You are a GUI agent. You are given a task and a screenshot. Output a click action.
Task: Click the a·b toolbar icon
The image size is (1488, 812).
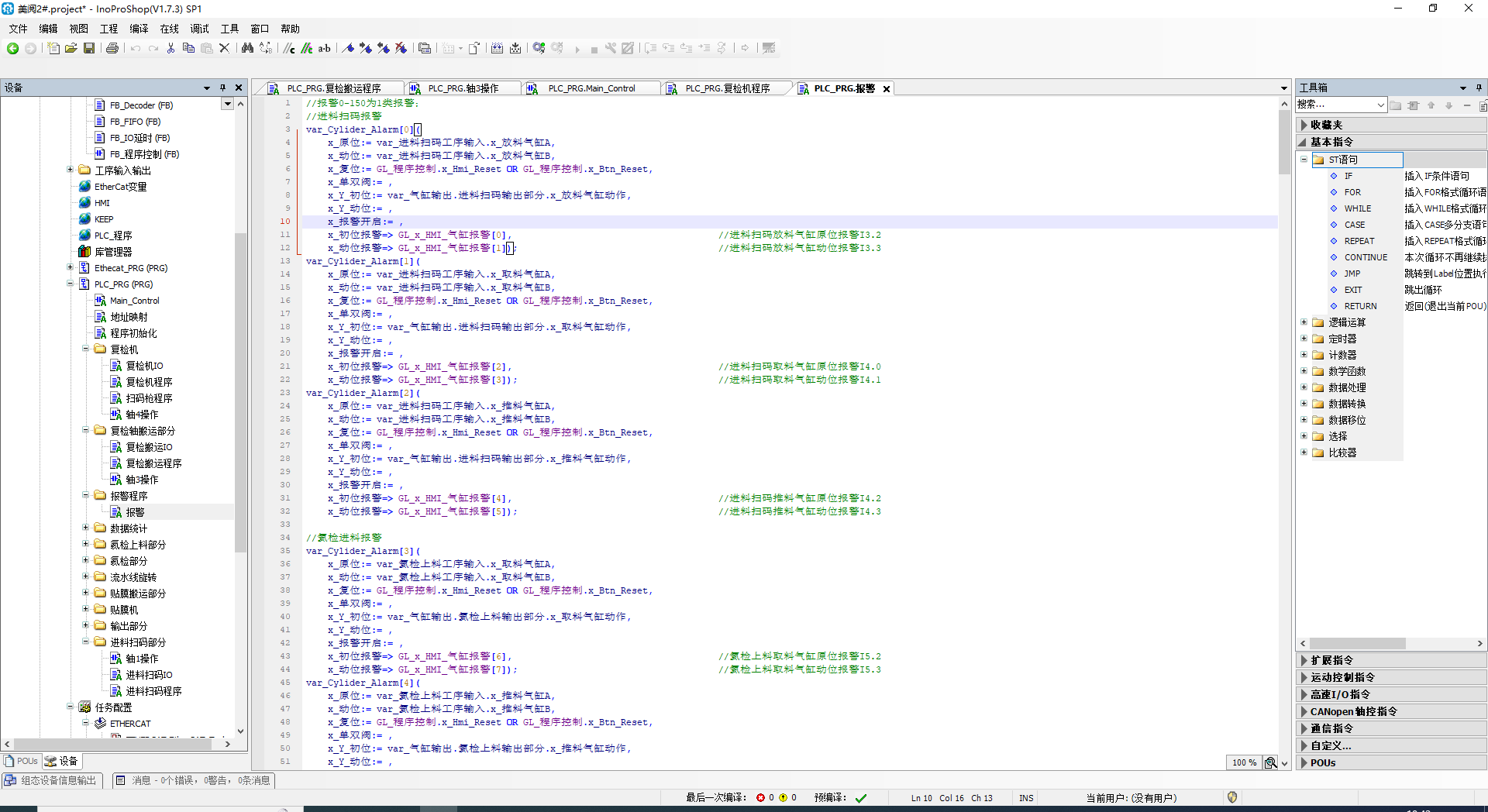(325, 48)
